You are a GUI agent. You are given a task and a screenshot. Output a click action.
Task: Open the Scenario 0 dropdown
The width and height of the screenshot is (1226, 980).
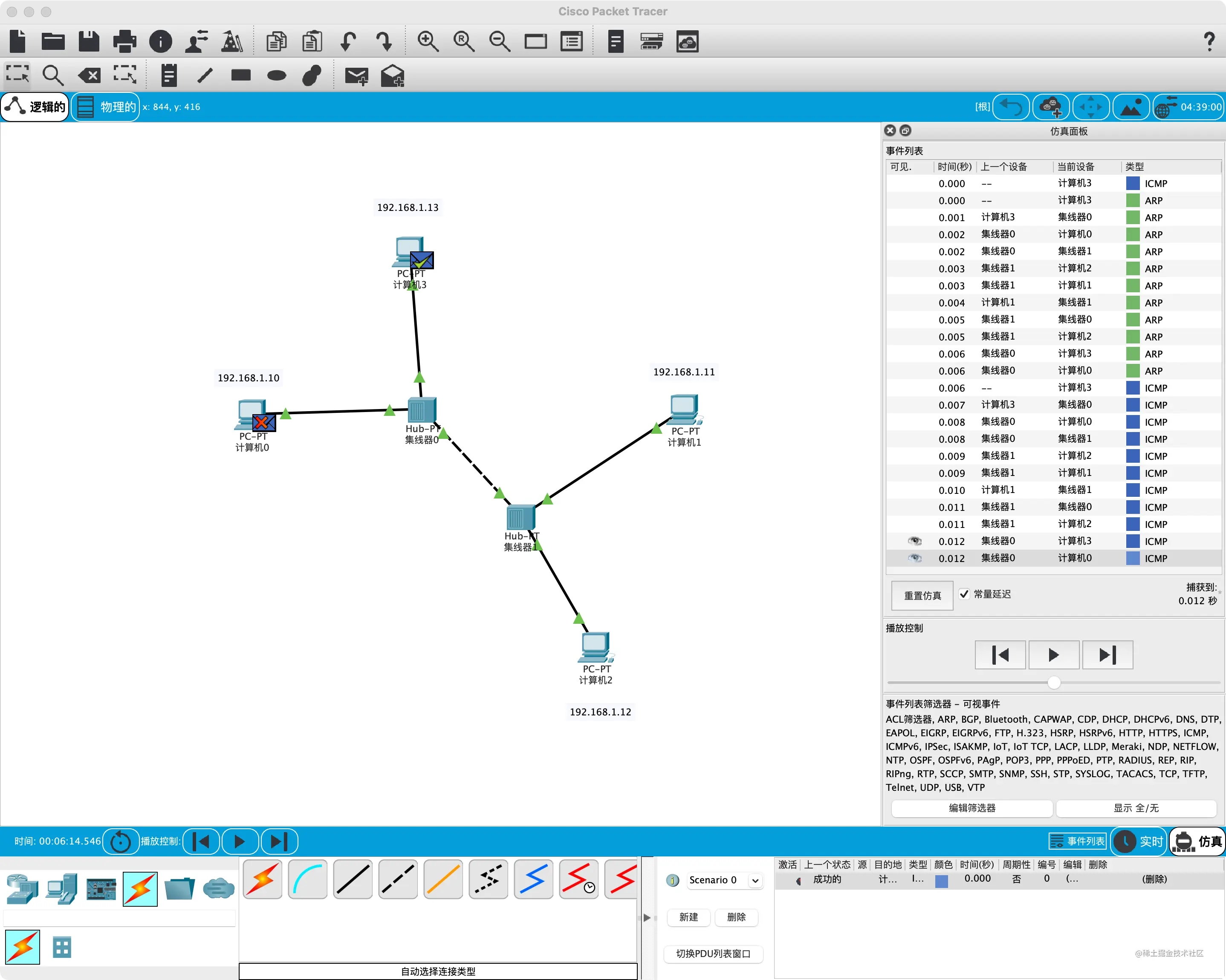pos(724,880)
